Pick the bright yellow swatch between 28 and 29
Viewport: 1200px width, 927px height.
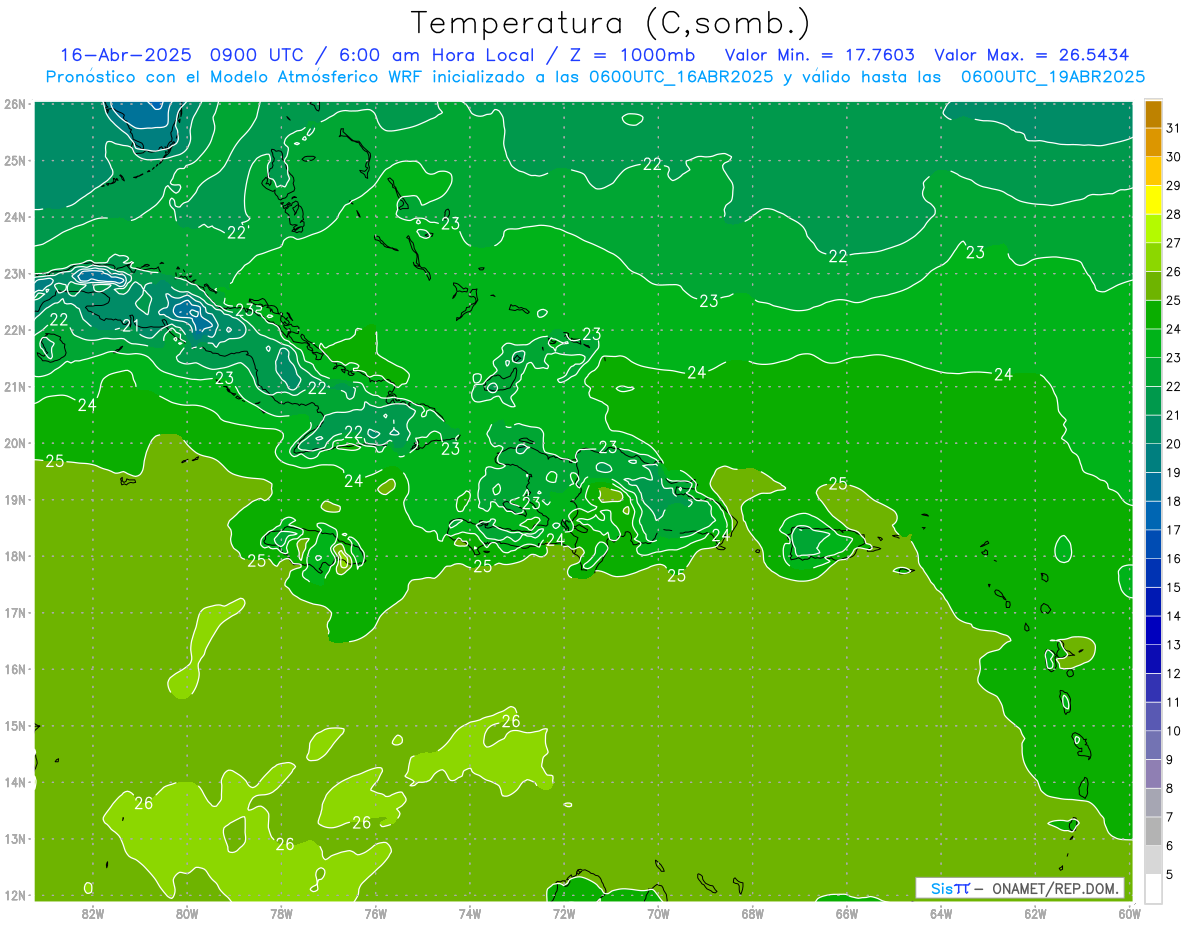pyautogui.click(x=1153, y=200)
